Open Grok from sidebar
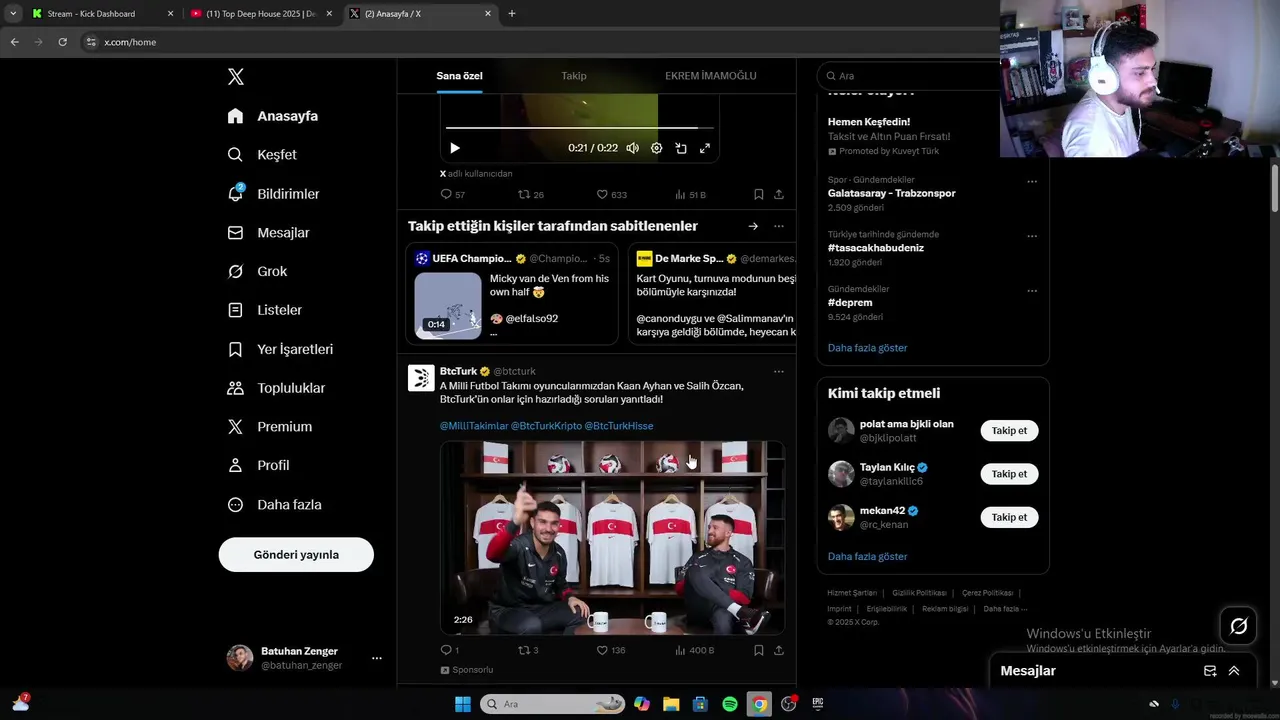 click(x=257, y=272)
